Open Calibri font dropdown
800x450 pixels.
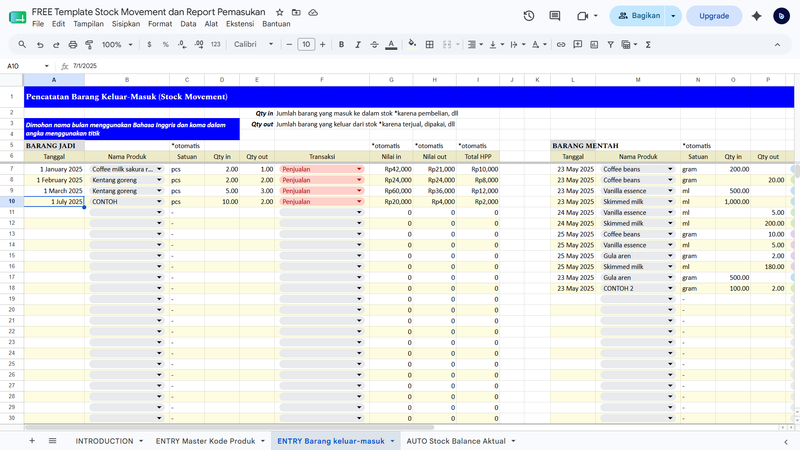point(254,45)
